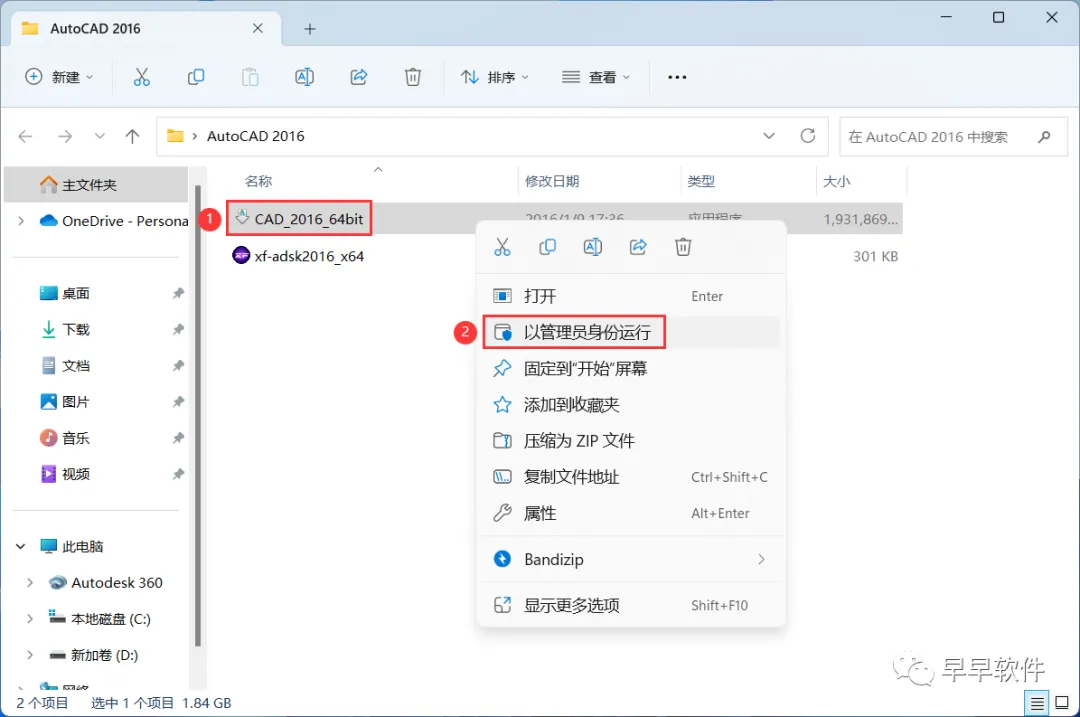Click the toolbar Cut scissors icon
1080x717 pixels.
141,77
